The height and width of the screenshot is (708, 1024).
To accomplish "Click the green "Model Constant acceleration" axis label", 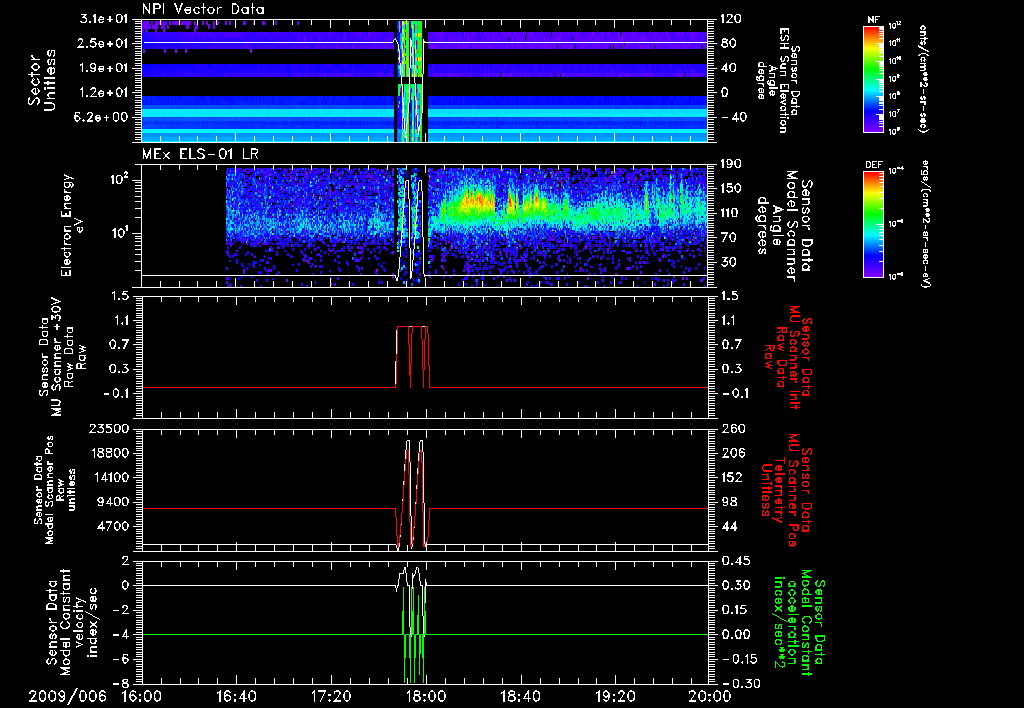I will (797, 622).
